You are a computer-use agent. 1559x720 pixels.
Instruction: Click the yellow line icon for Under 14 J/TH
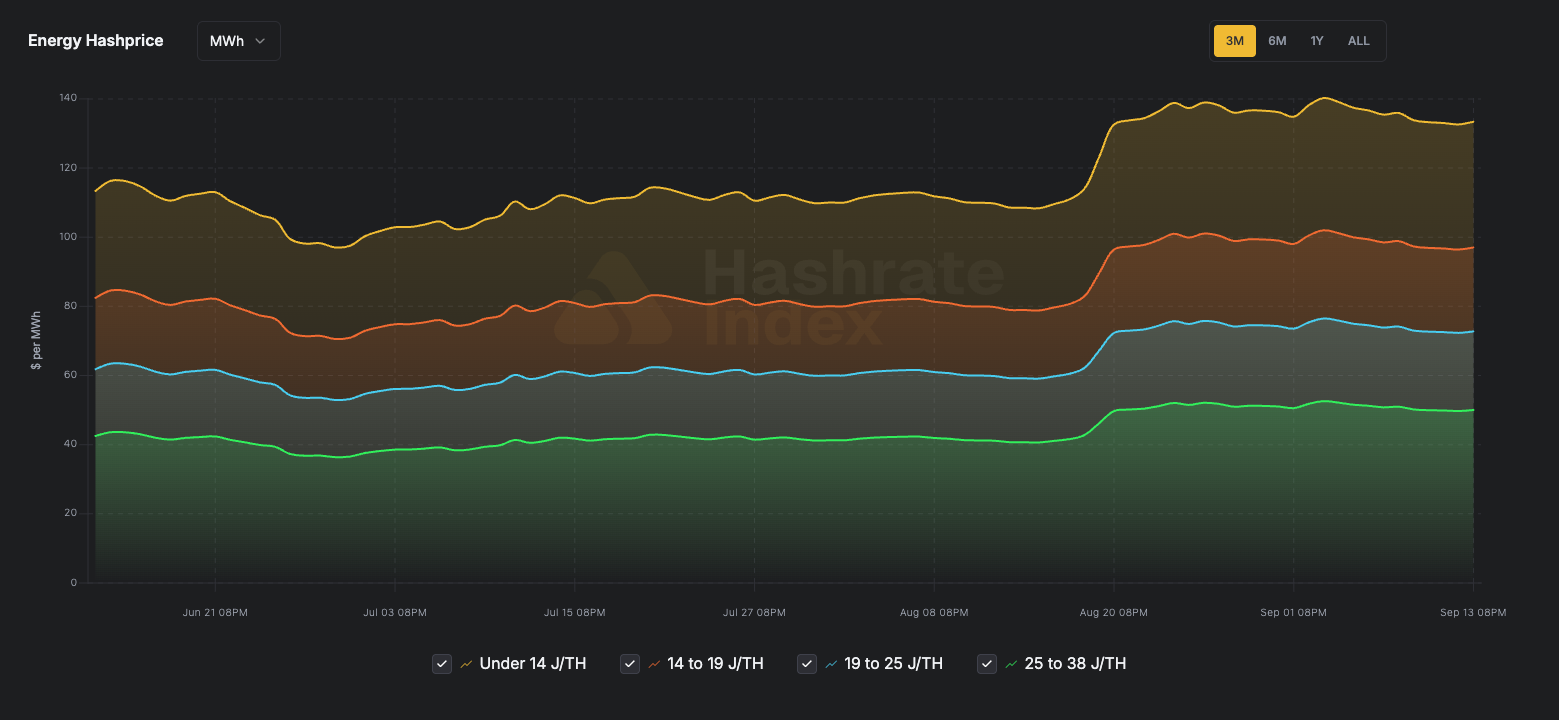(x=466, y=664)
